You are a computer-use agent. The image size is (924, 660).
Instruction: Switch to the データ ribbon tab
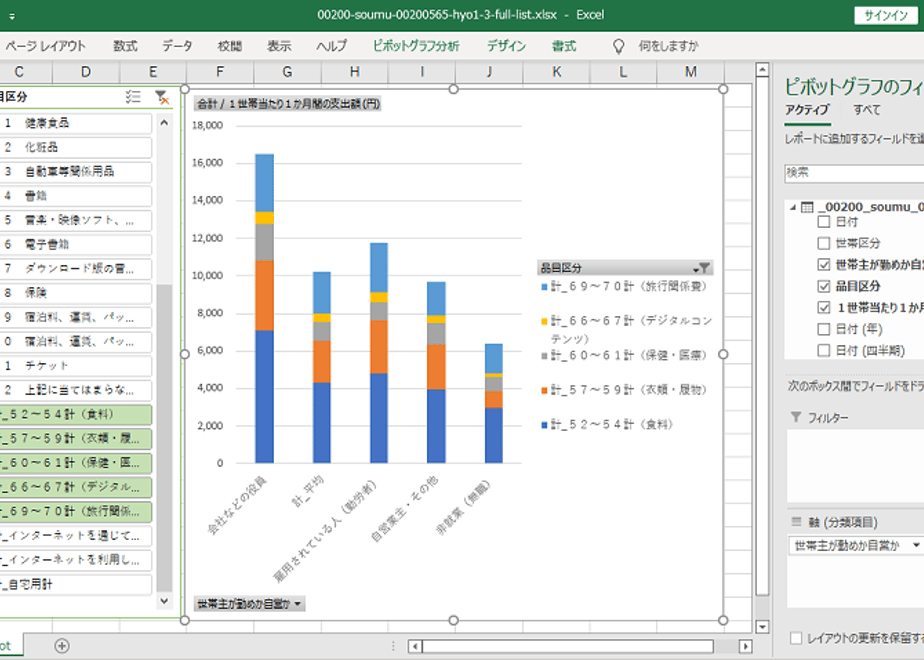pyautogui.click(x=177, y=46)
